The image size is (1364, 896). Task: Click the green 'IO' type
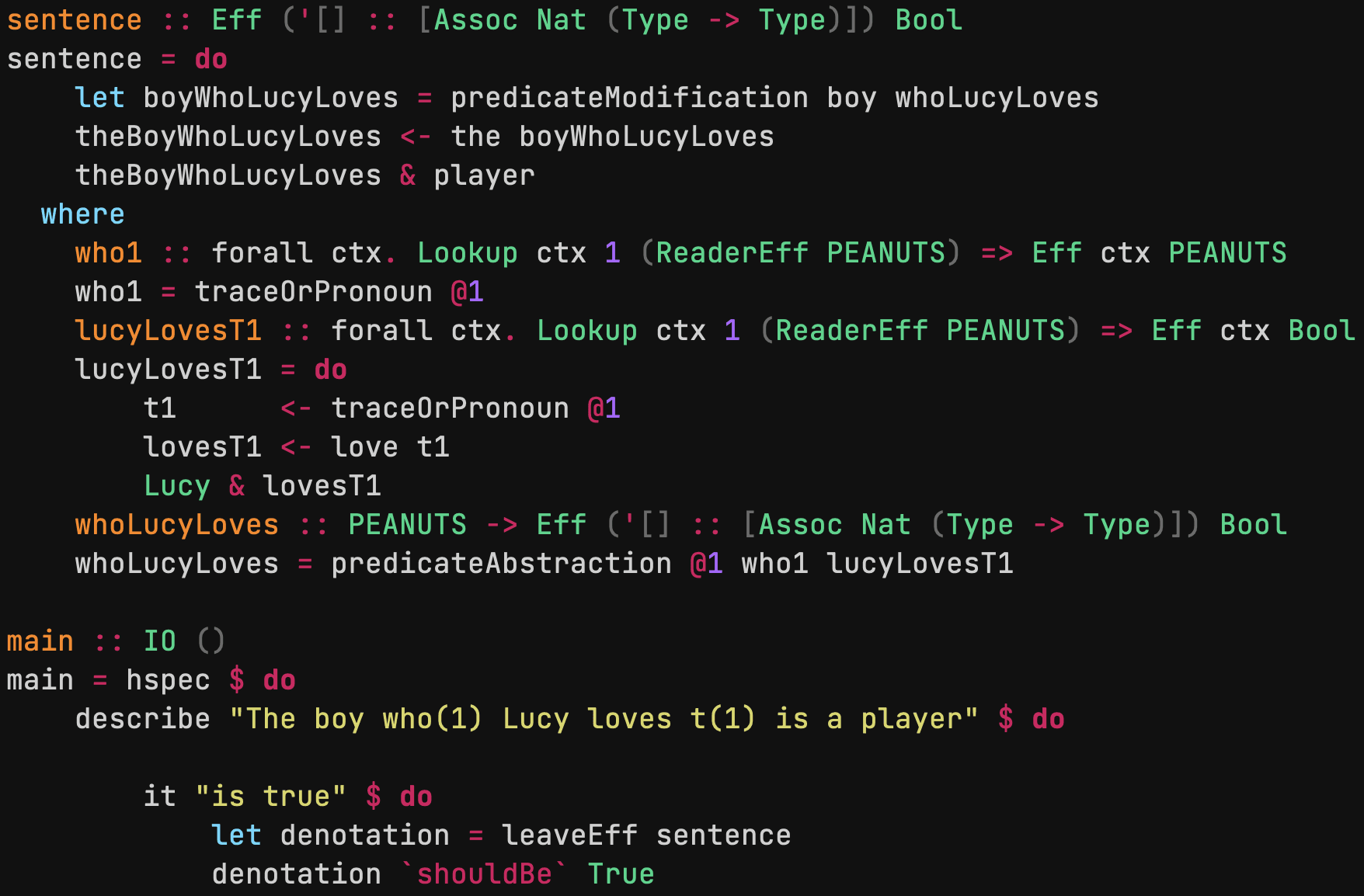point(160,641)
